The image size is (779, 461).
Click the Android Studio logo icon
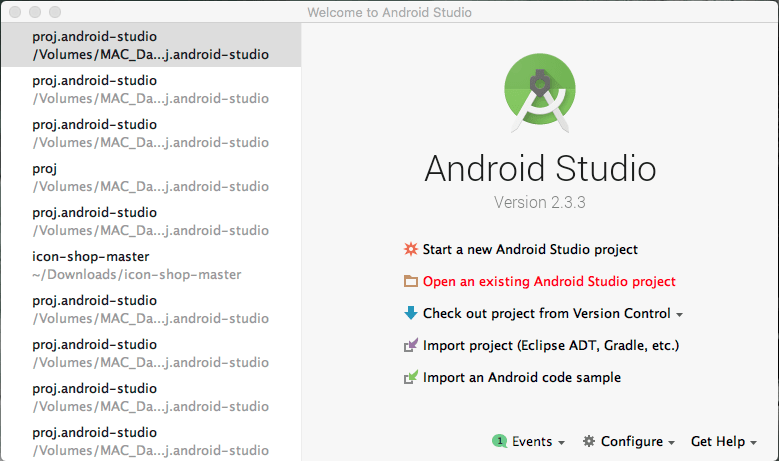540,93
